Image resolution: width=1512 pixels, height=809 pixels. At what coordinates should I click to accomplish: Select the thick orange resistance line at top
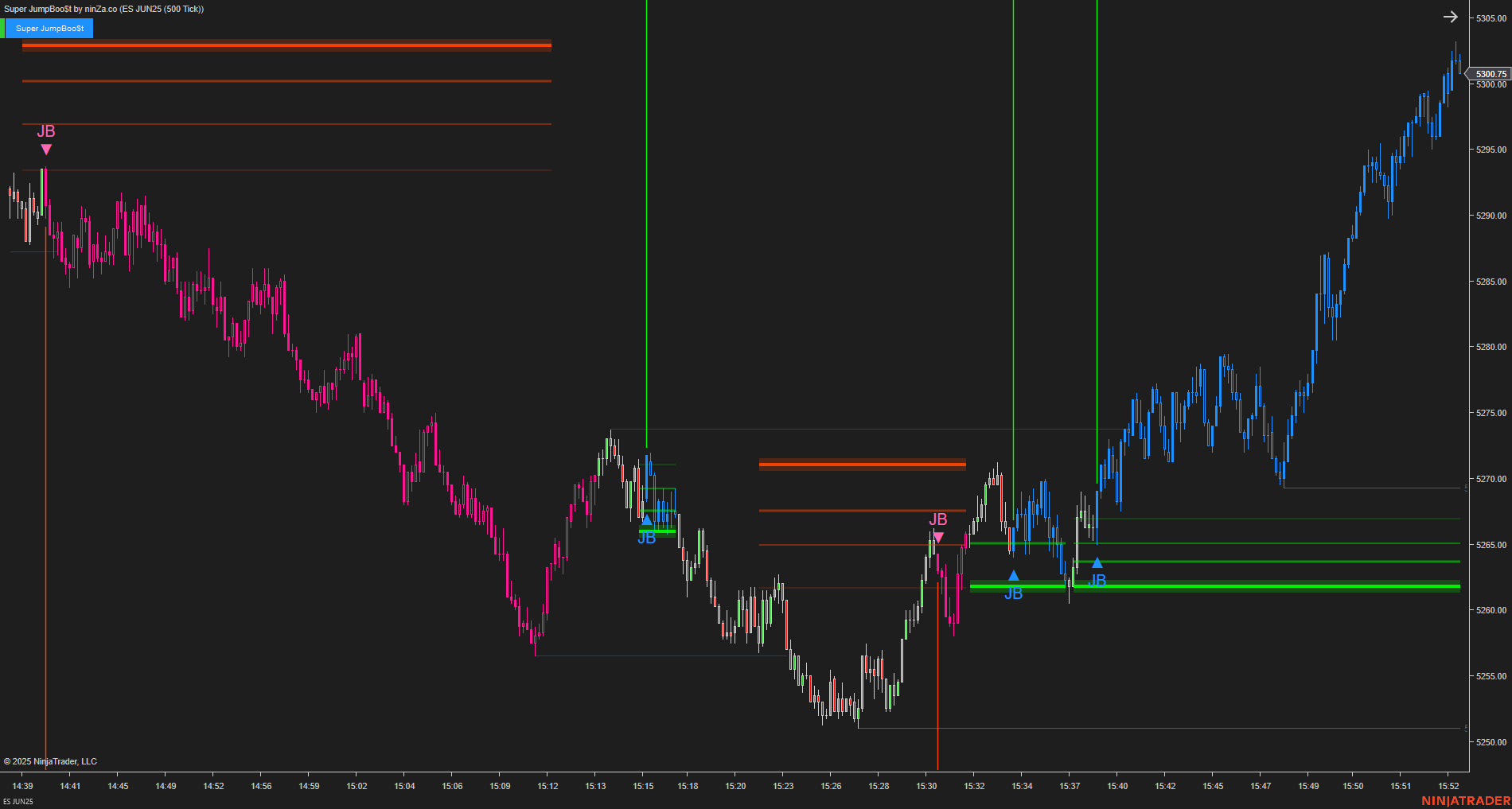coord(286,45)
